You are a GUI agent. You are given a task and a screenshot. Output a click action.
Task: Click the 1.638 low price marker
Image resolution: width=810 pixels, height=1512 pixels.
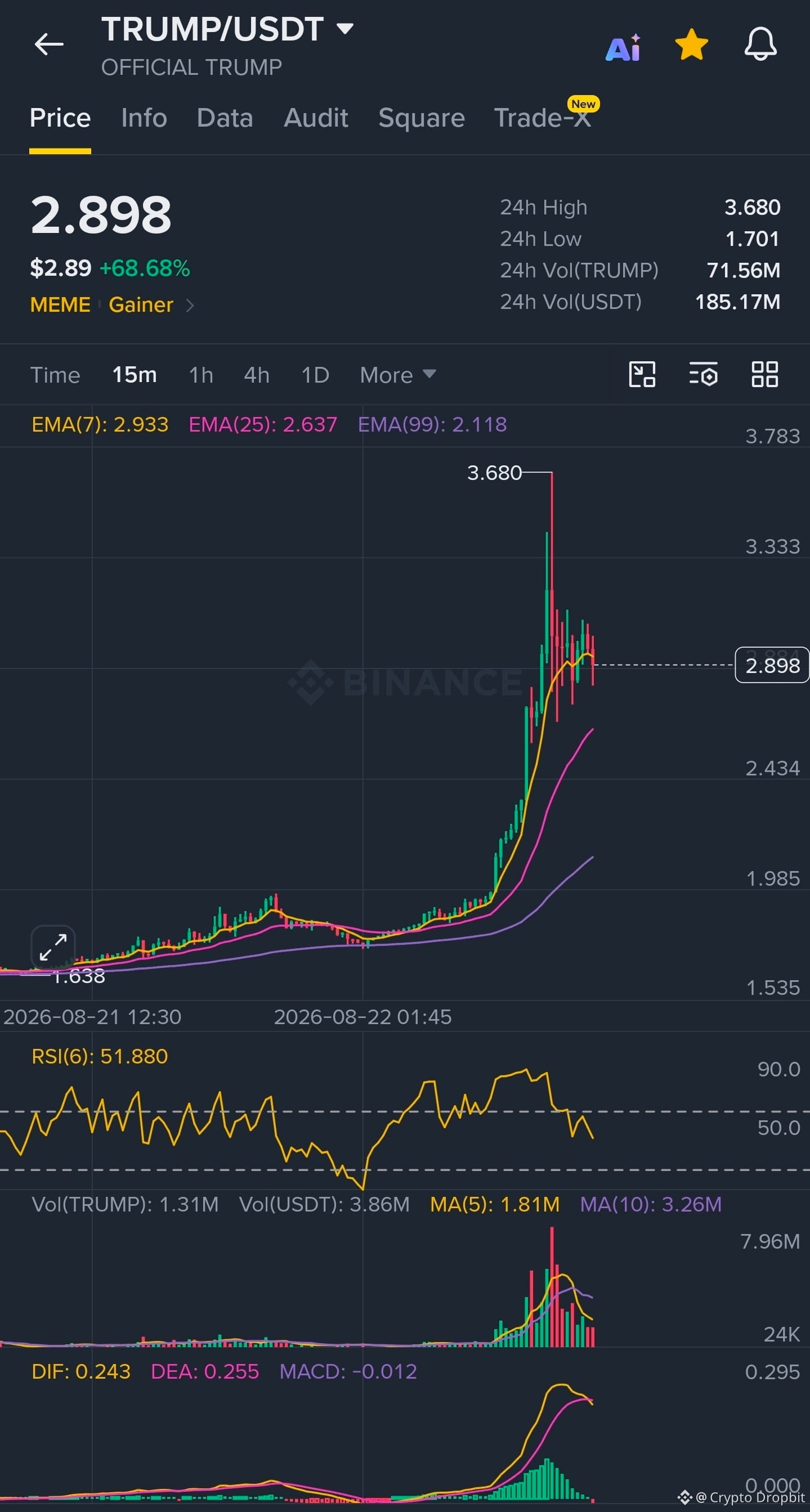(x=79, y=976)
